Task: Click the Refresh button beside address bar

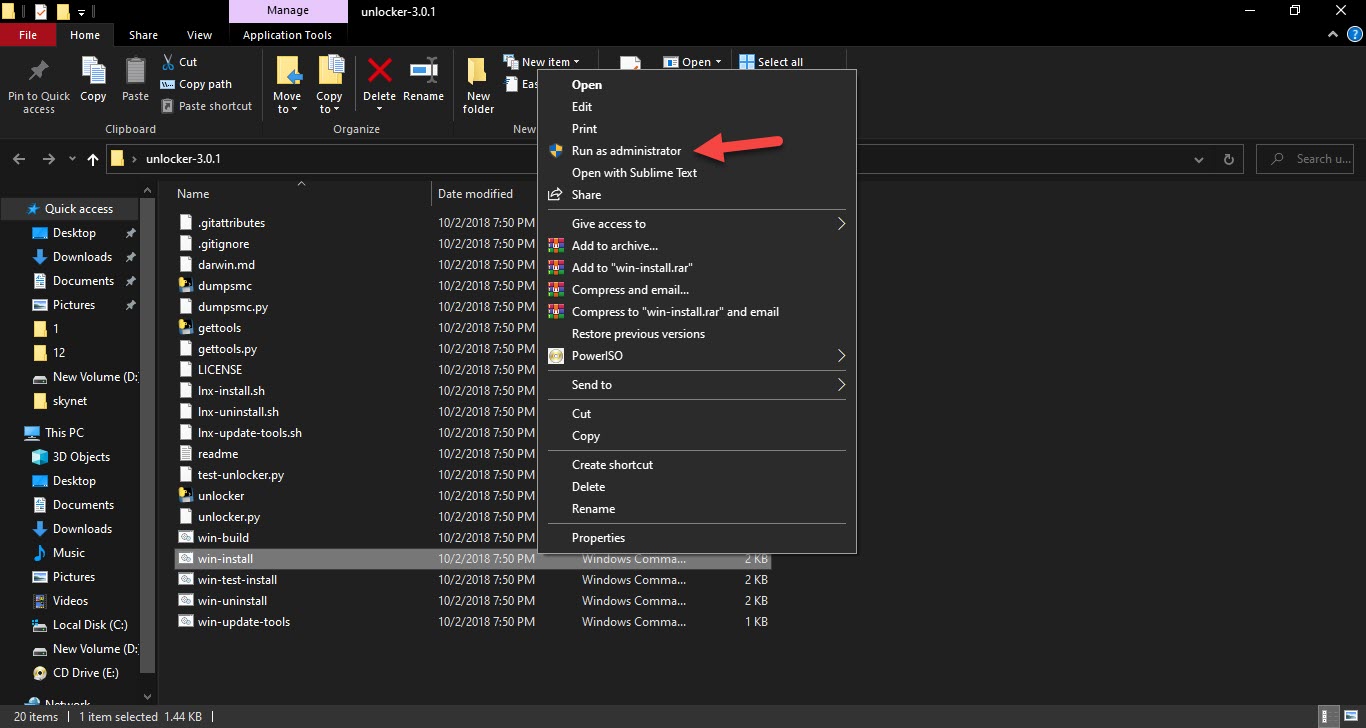Action: click(1230, 159)
